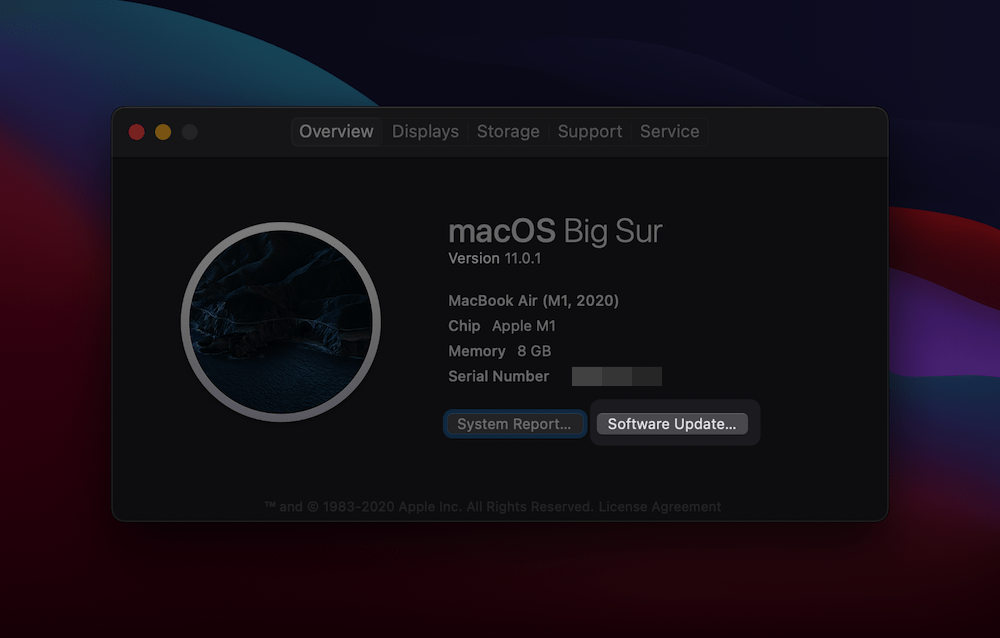Switch to the Overview tab

pyautogui.click(x=336, y=131)
